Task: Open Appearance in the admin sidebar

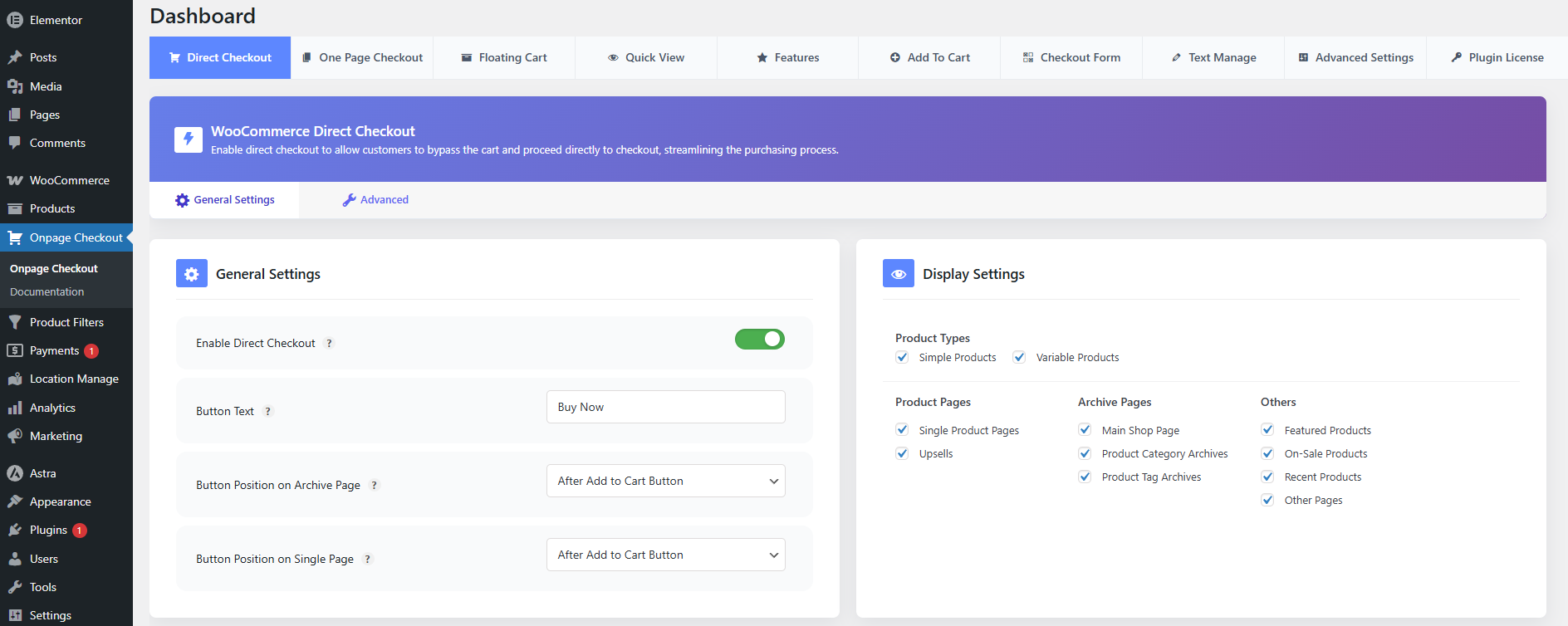Action: [x=66, y=501]
